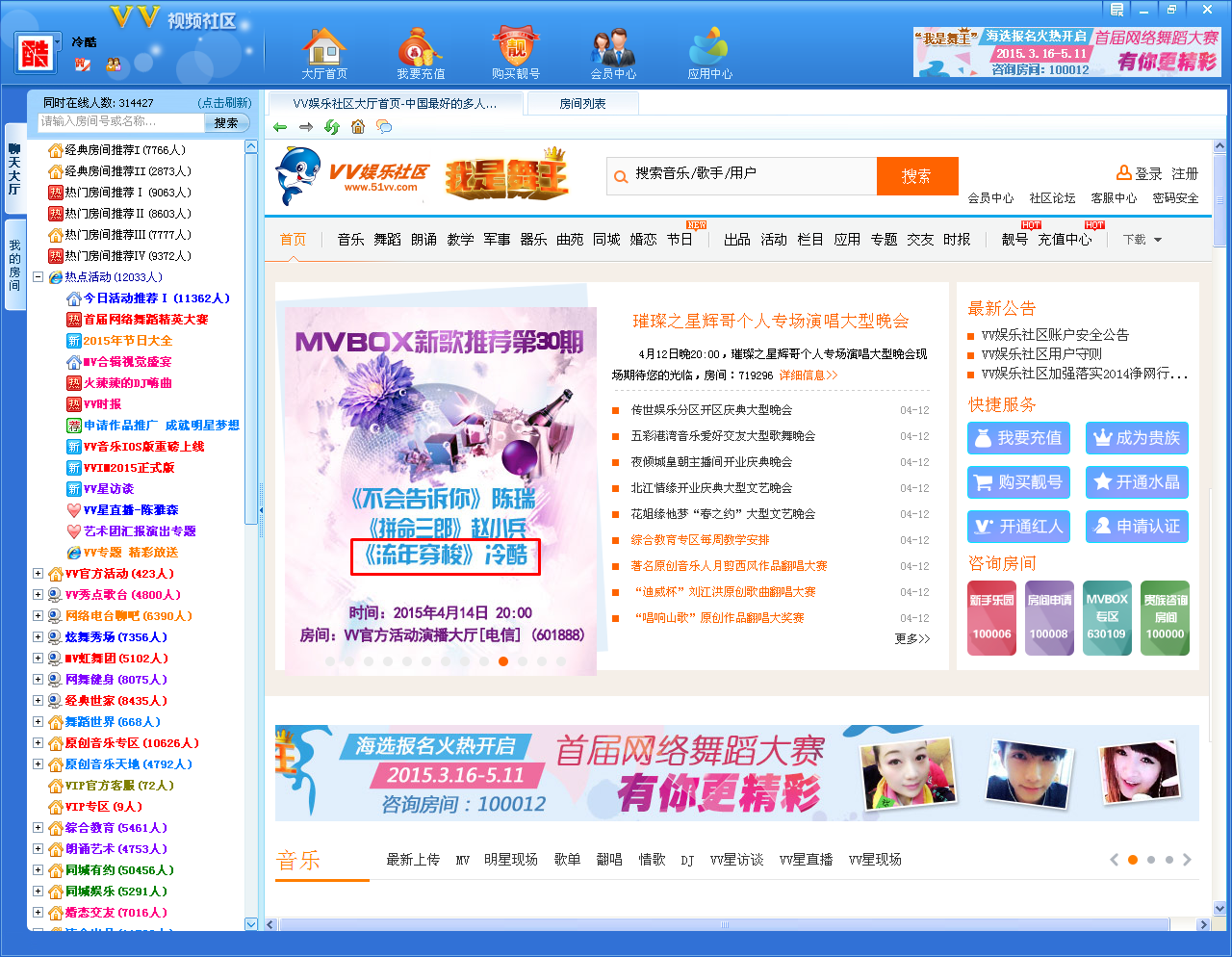1232x957 pixels.
Task: Open the 购买靓号 shield icon
Action: tap(516, 47)
